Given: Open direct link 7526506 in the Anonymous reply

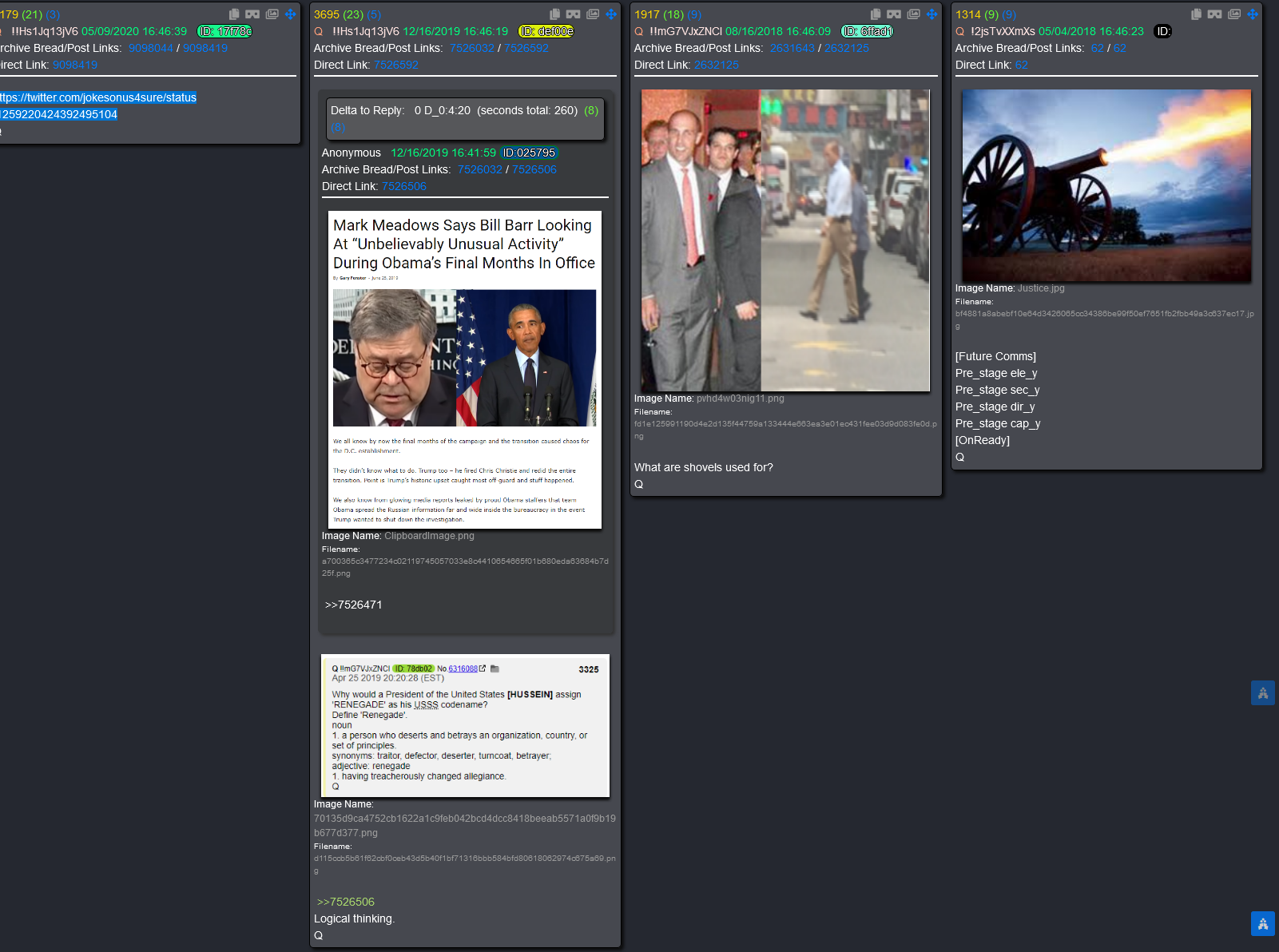Looking at the screenshot, I should click(x=404, y=186).
